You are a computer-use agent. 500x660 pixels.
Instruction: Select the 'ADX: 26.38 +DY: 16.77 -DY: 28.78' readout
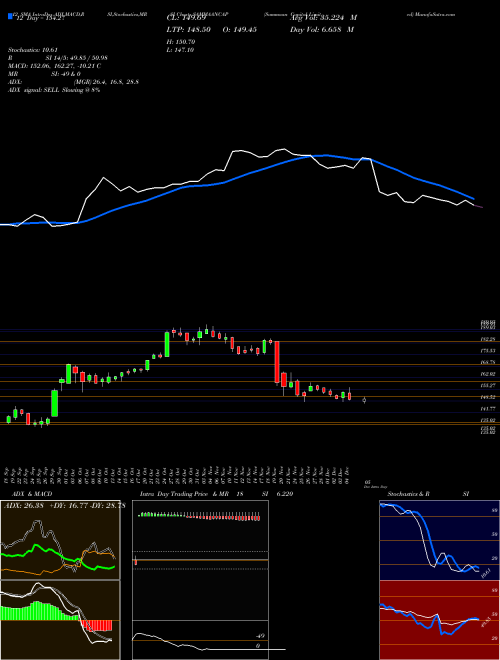[64, 506]
